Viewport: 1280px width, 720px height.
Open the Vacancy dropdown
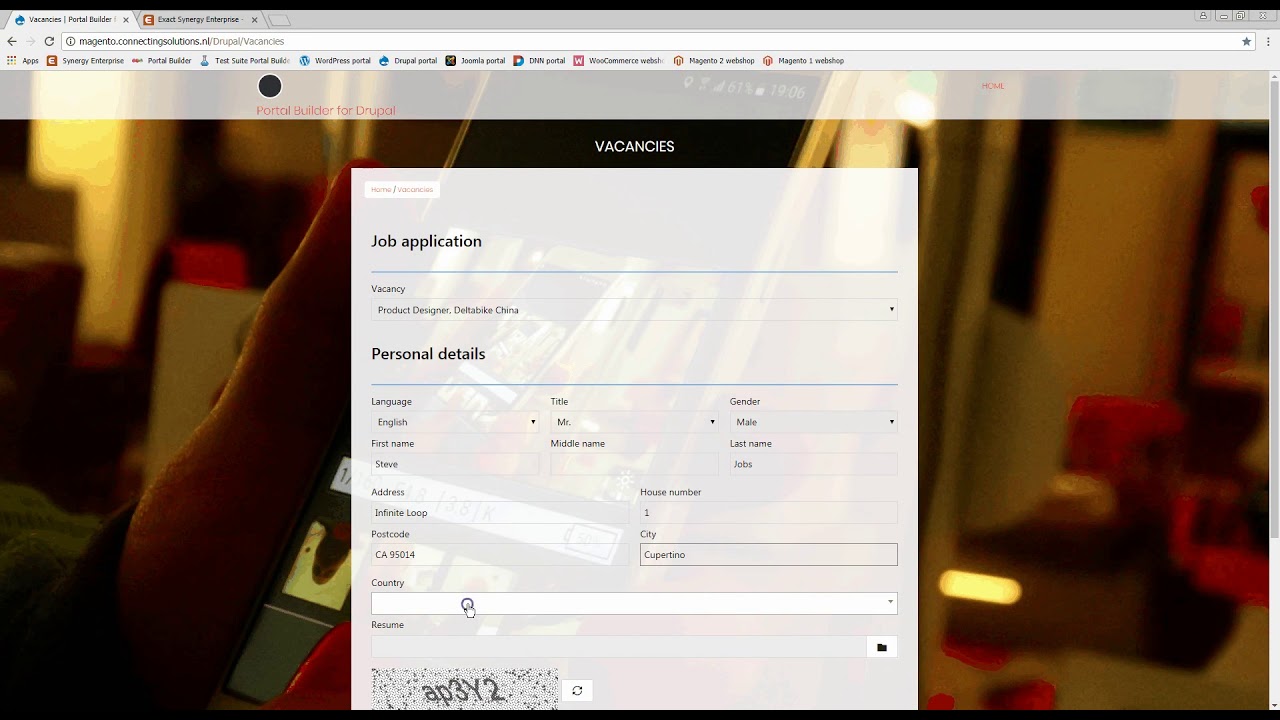[x=634, y=310]
